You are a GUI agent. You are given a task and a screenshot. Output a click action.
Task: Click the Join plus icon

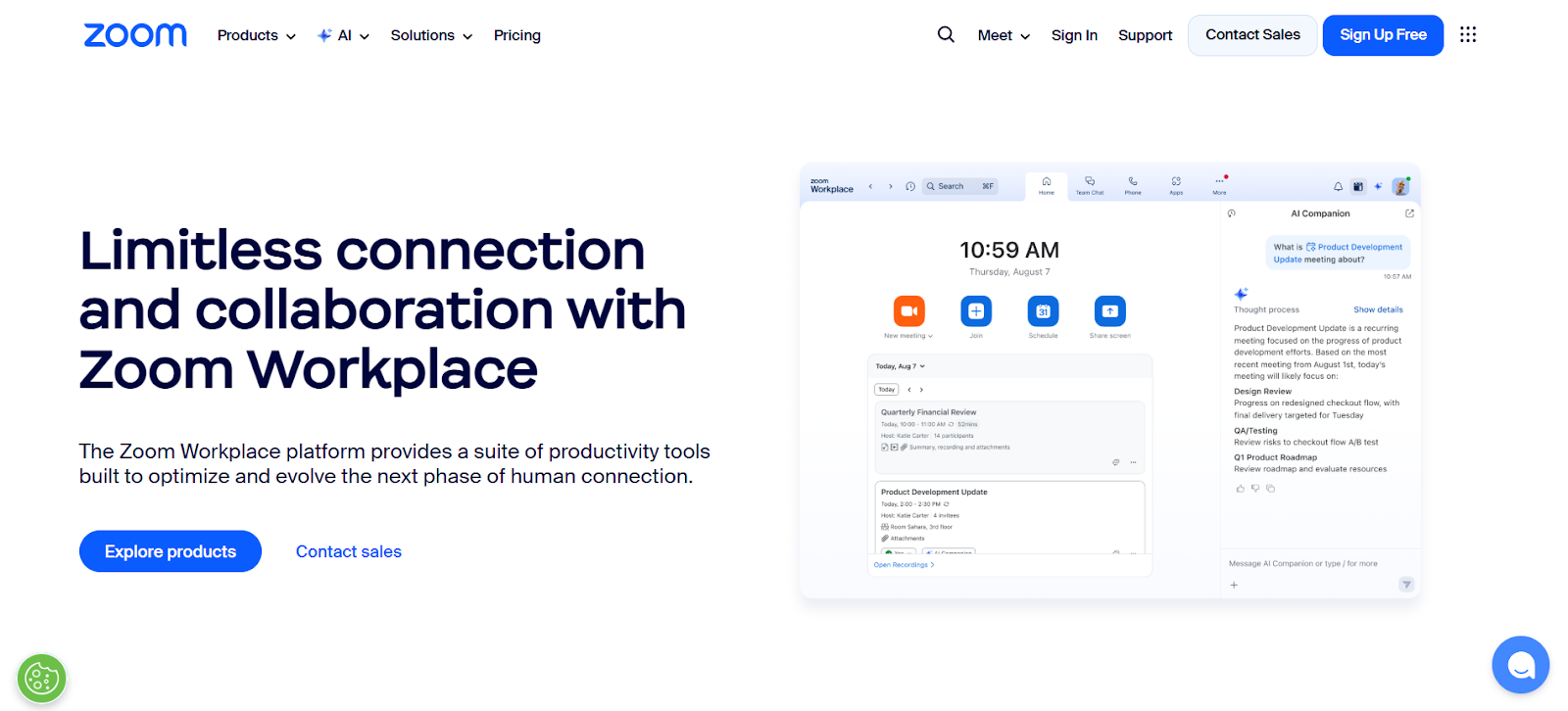(x=976, y=311)
